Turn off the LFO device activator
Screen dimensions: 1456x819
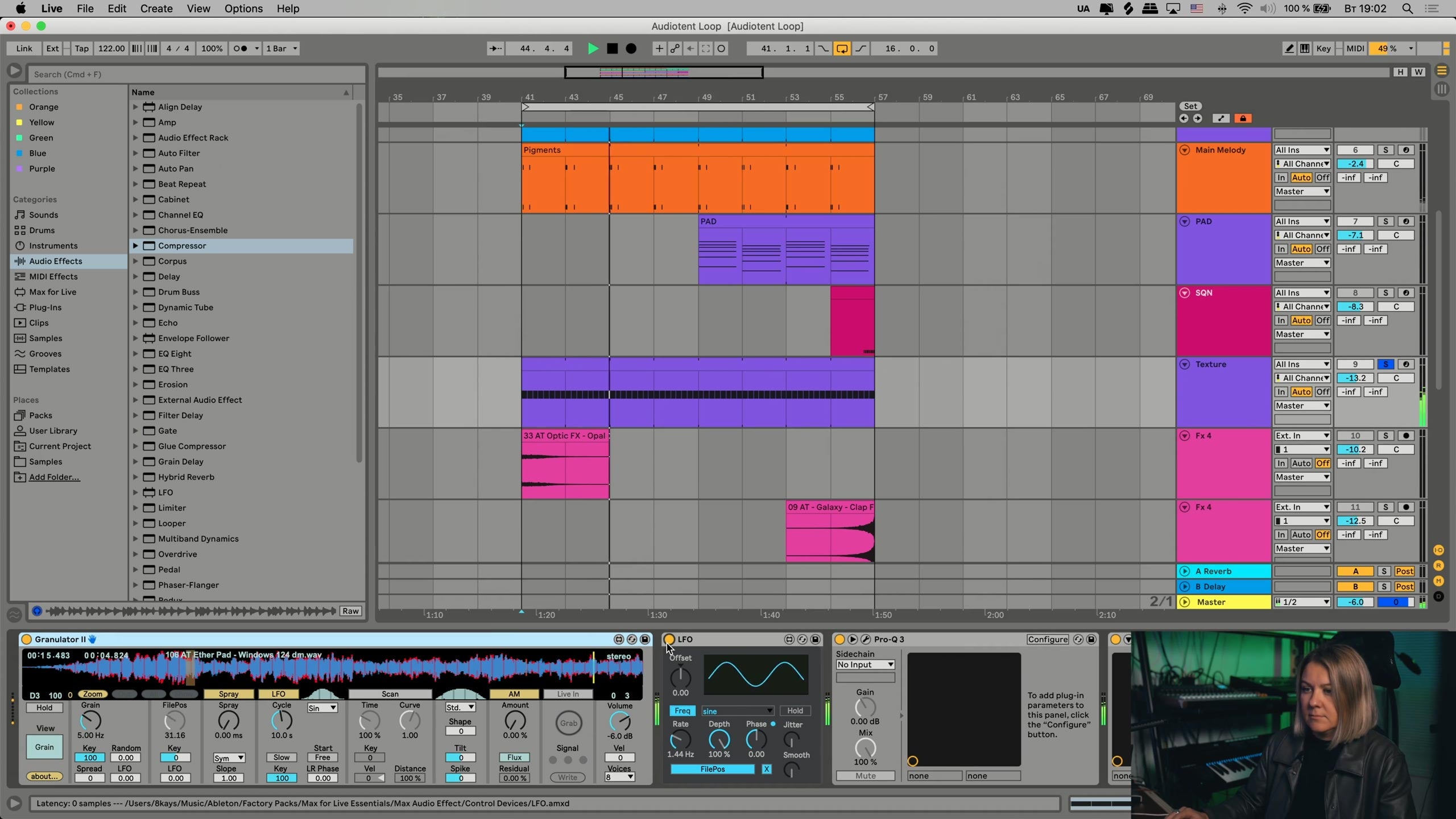coord(669,639)
